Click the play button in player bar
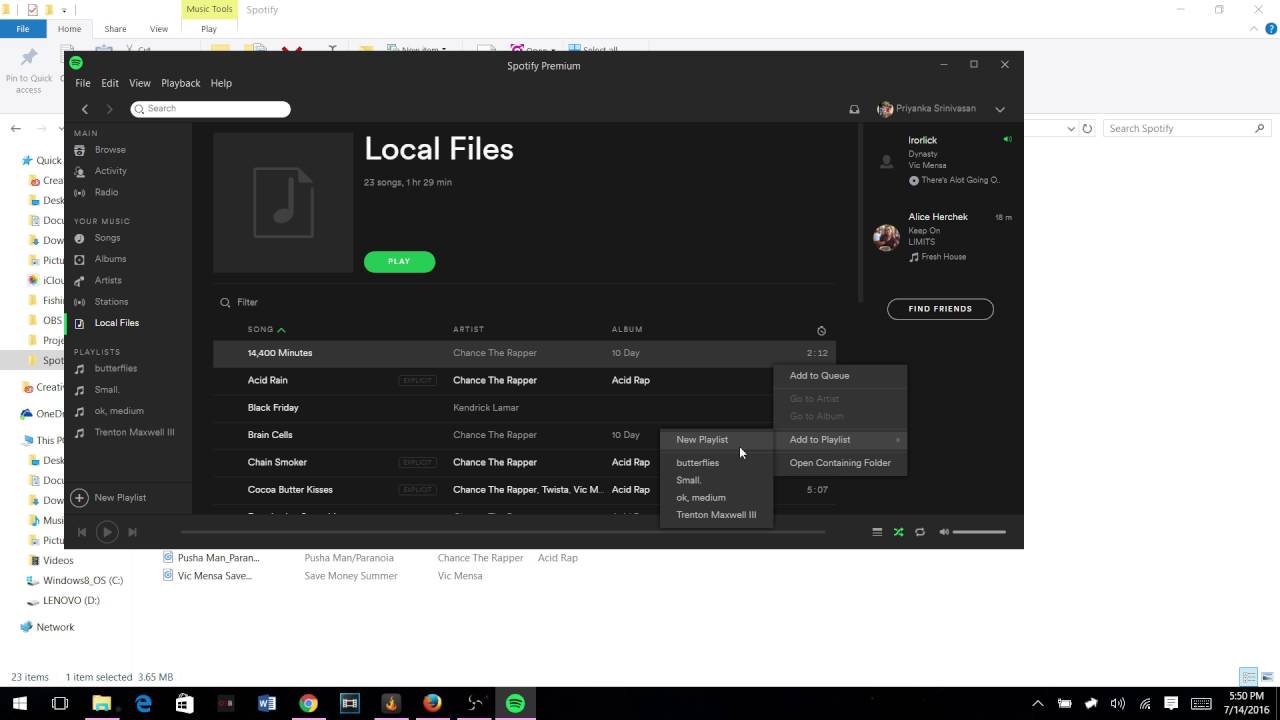Viewport: 1280px width, 720px height. (x=107, y=532)
